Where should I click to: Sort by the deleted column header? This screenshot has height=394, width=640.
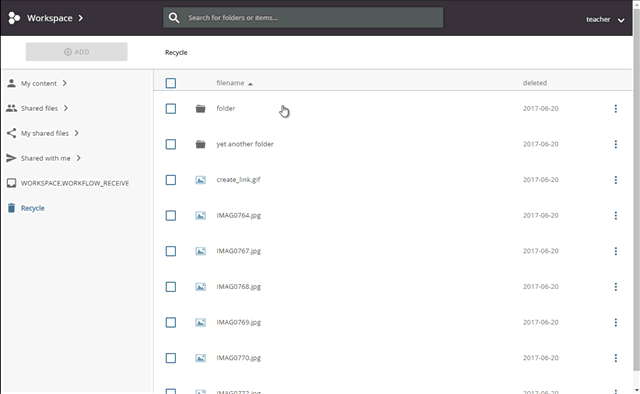(x=535, y=83)
